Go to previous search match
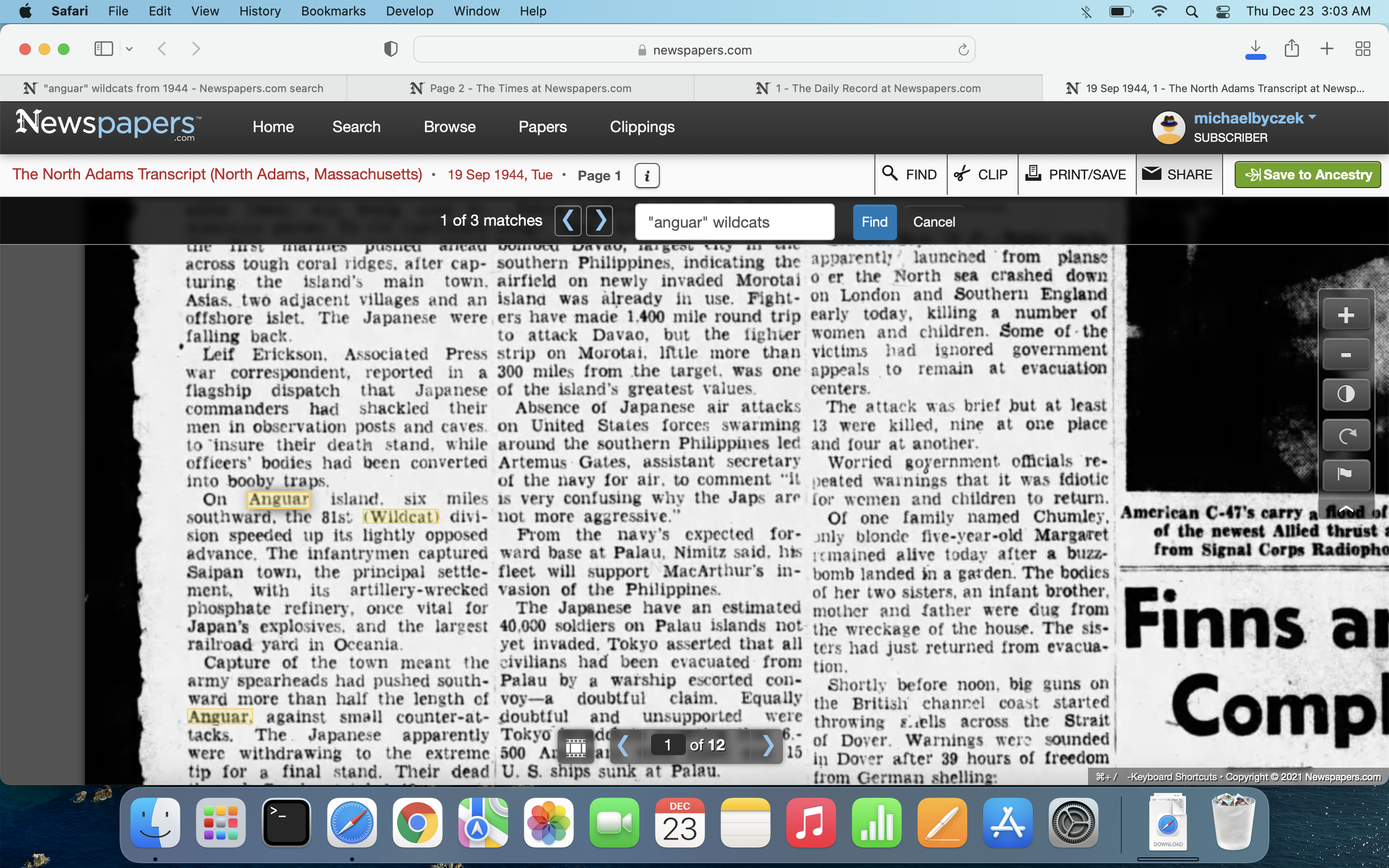The image size is (1389, 868). coord(568,221)
